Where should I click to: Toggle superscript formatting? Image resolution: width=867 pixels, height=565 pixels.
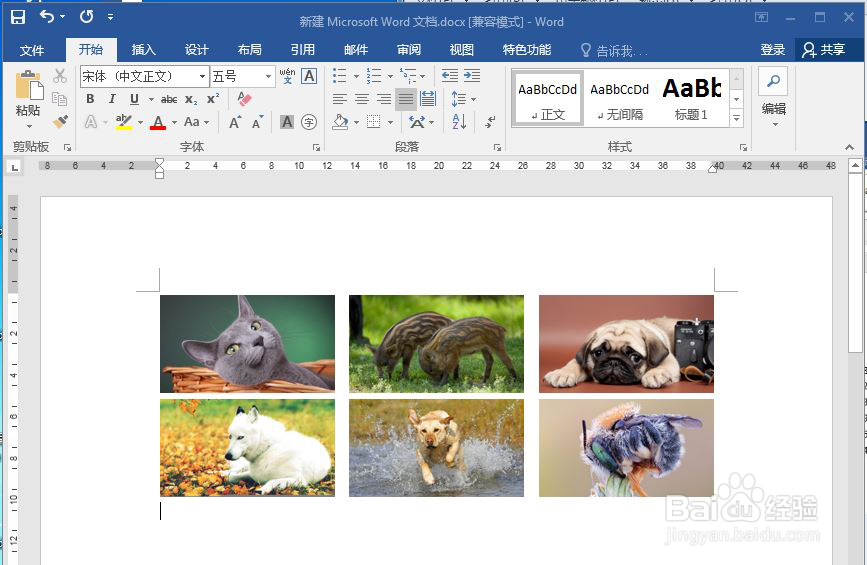click(213, 99)
